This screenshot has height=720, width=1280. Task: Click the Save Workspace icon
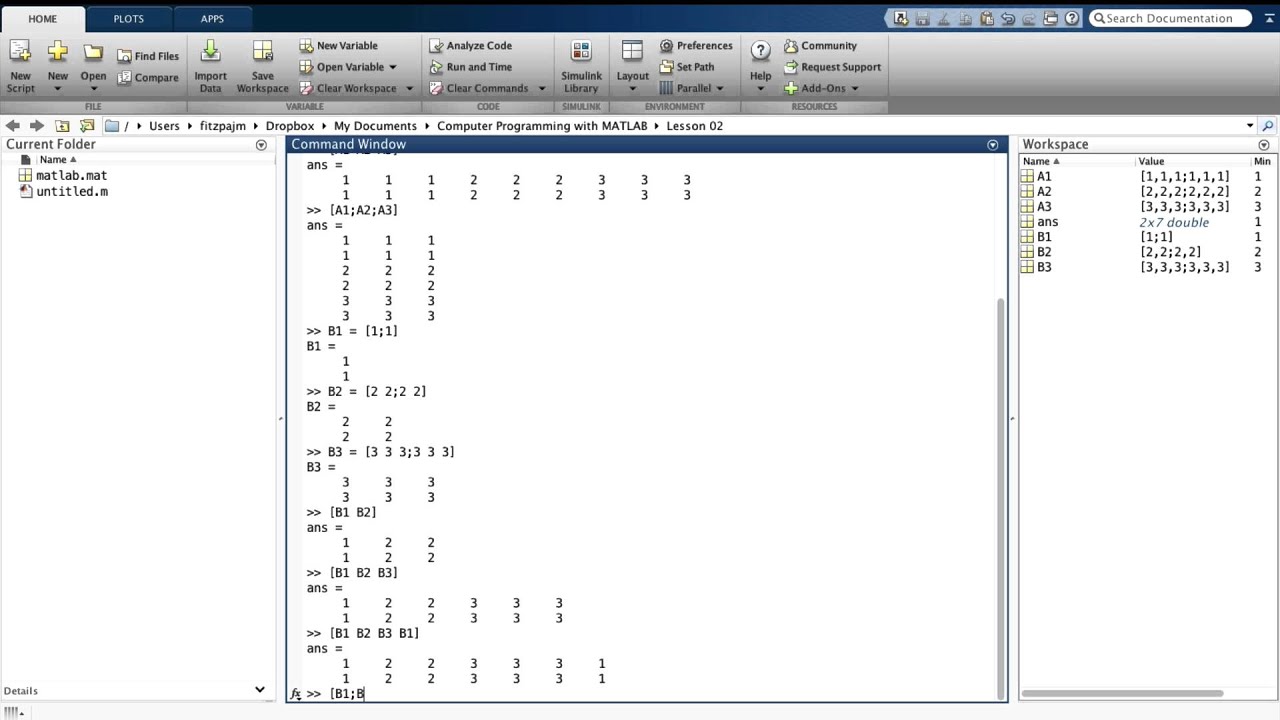(x=262, y=52)
